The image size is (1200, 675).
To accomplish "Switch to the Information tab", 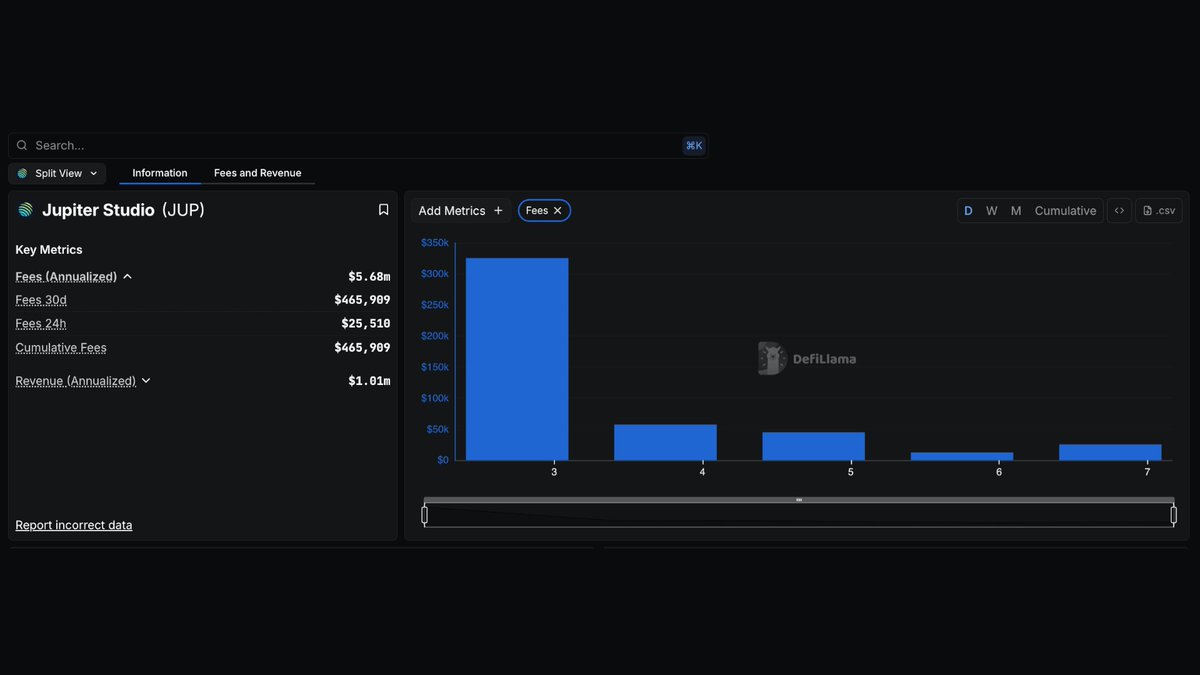I will (x=160, y=173).
